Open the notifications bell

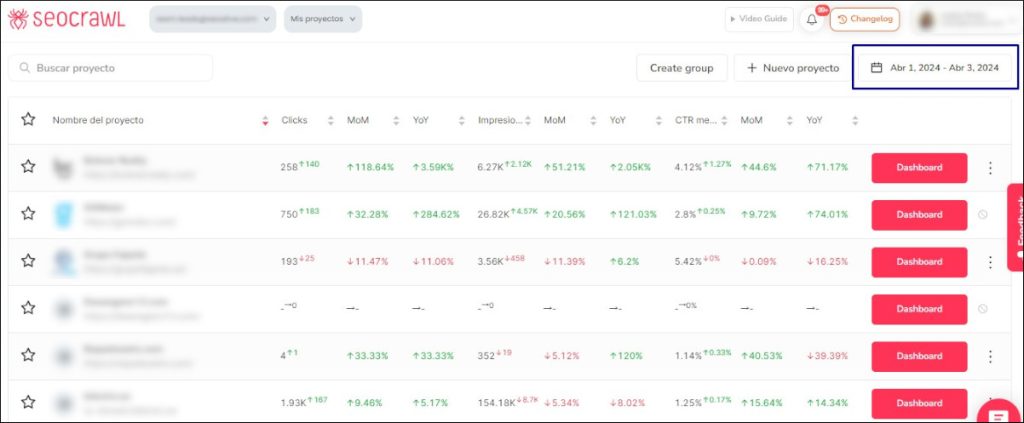coord(812,19)
